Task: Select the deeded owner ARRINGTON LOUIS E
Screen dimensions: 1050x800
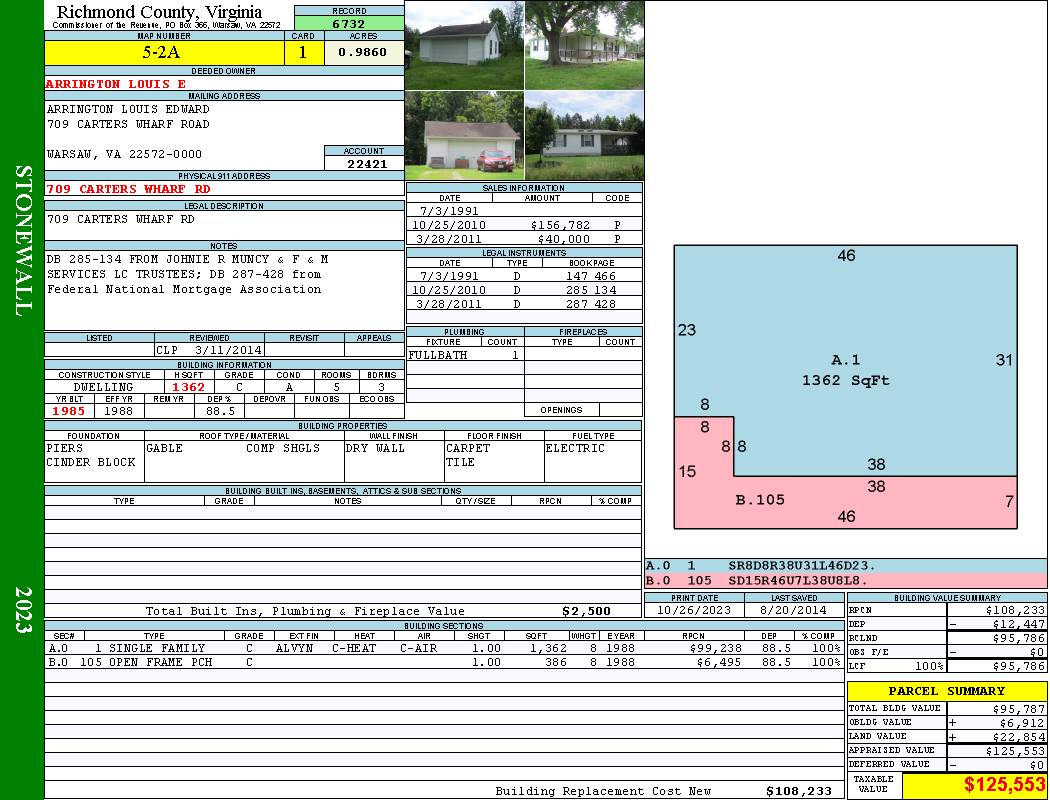Action: click(116, 84)
